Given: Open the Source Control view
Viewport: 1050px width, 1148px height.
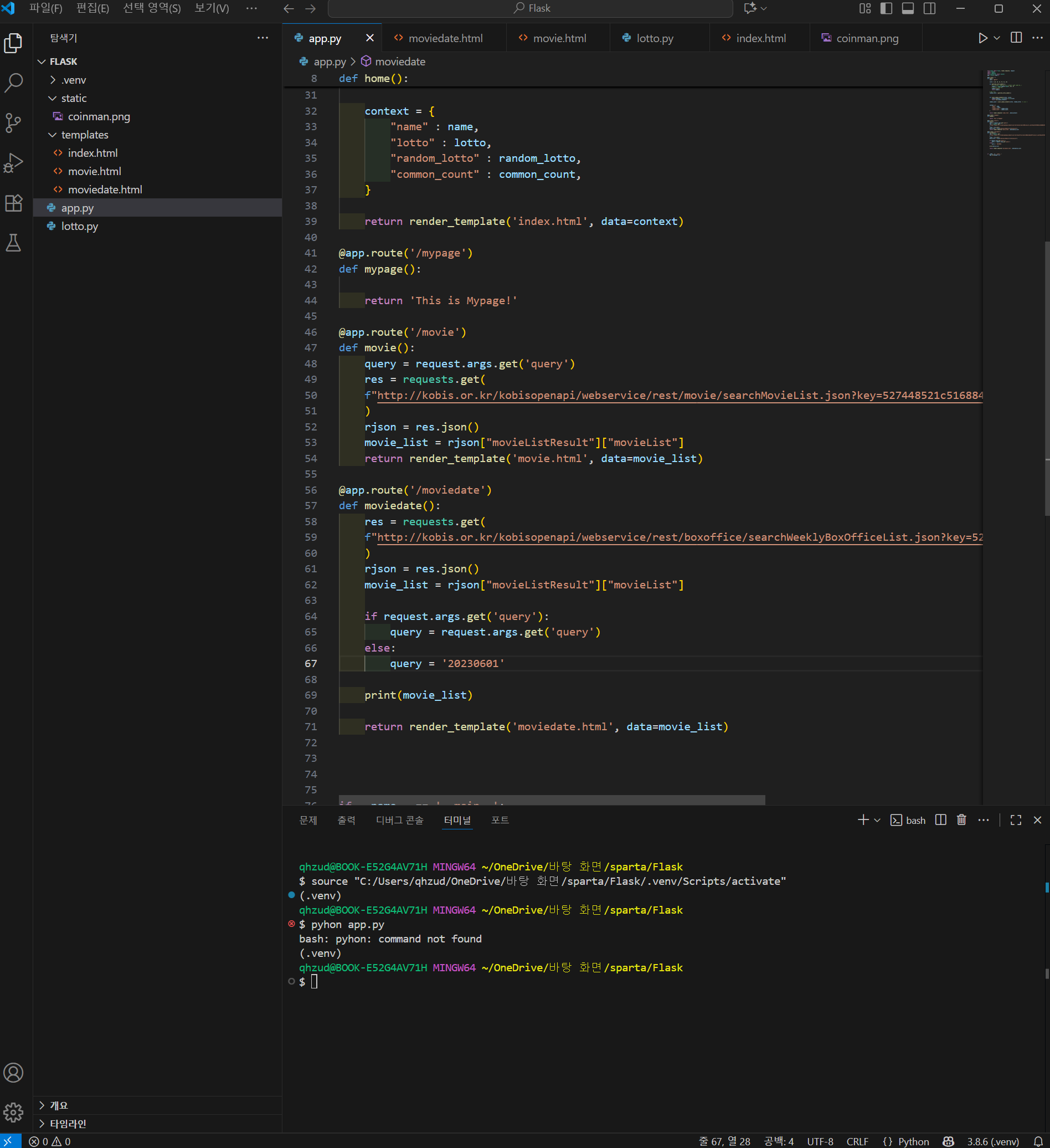Looking at the screenshot, I should (13, 122).
